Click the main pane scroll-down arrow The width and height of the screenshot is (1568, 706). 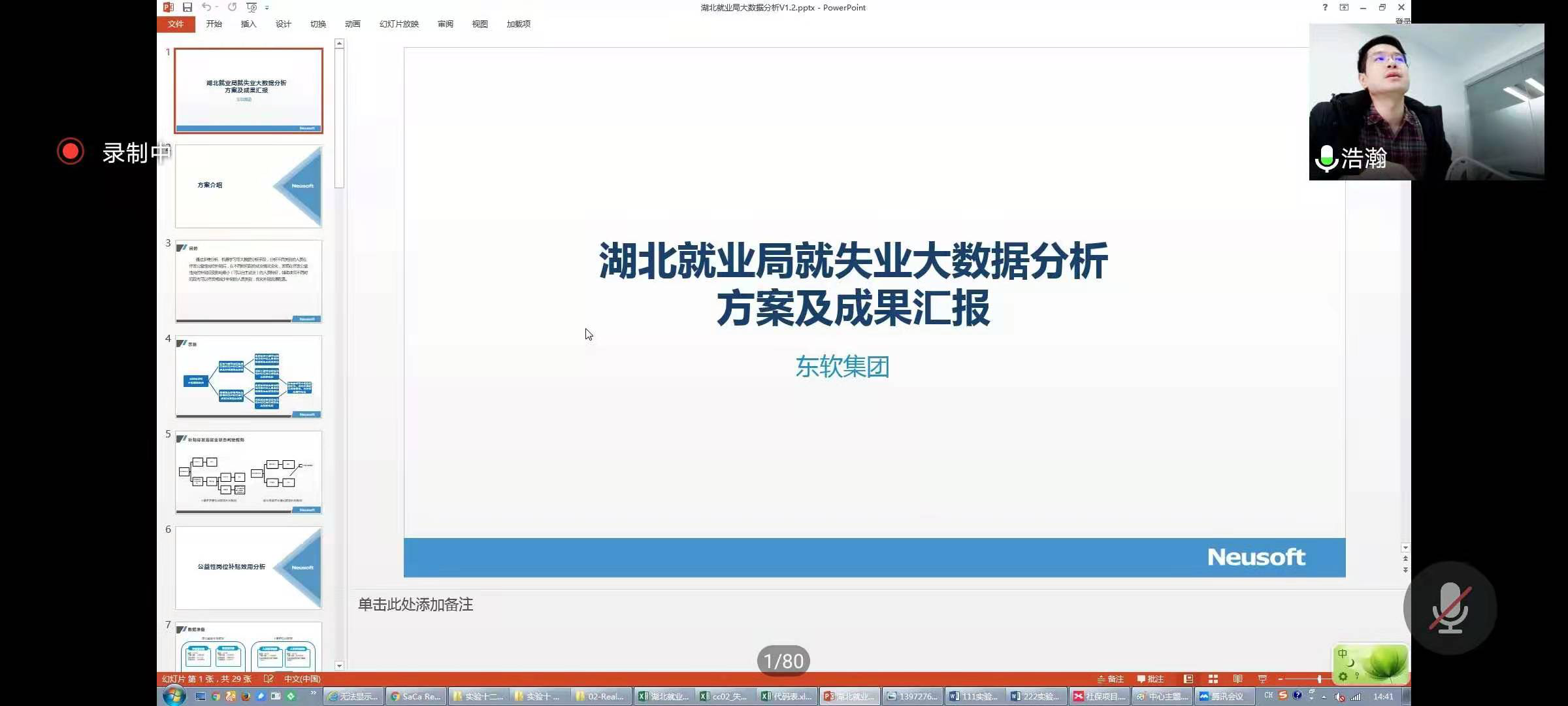[x=1405, y=548]
